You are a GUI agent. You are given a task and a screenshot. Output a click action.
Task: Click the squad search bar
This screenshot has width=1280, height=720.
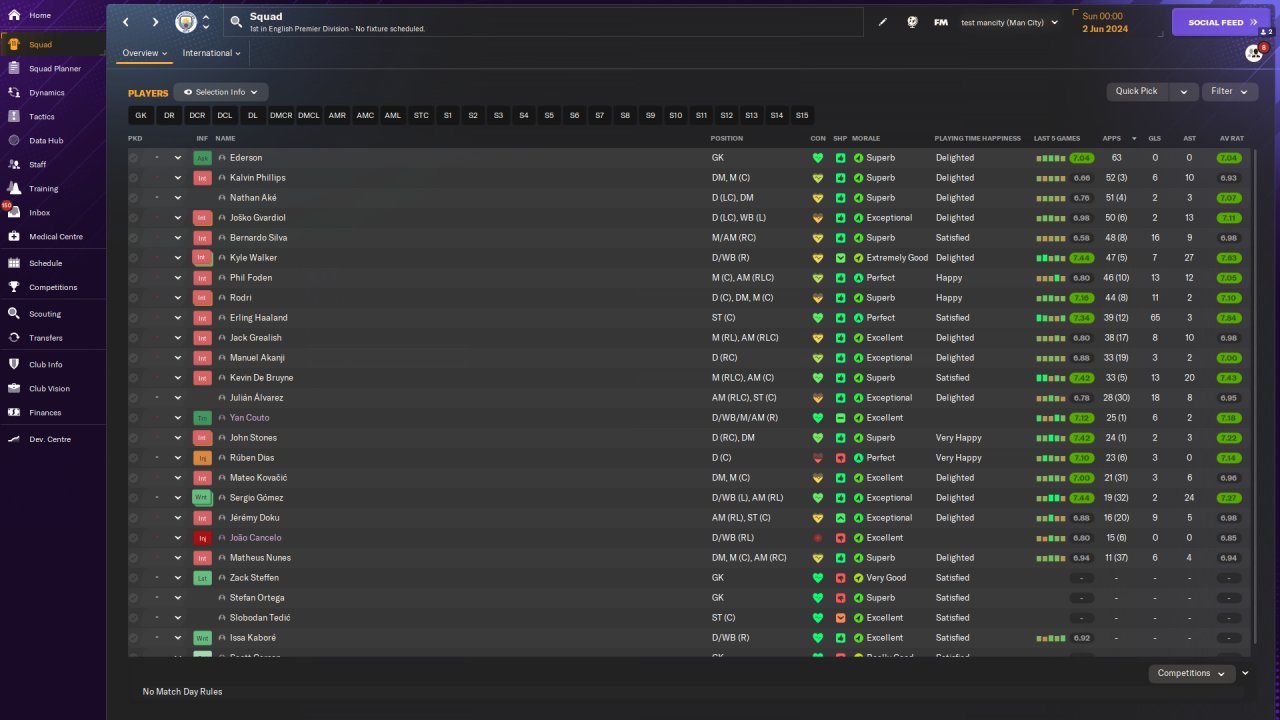543,22
